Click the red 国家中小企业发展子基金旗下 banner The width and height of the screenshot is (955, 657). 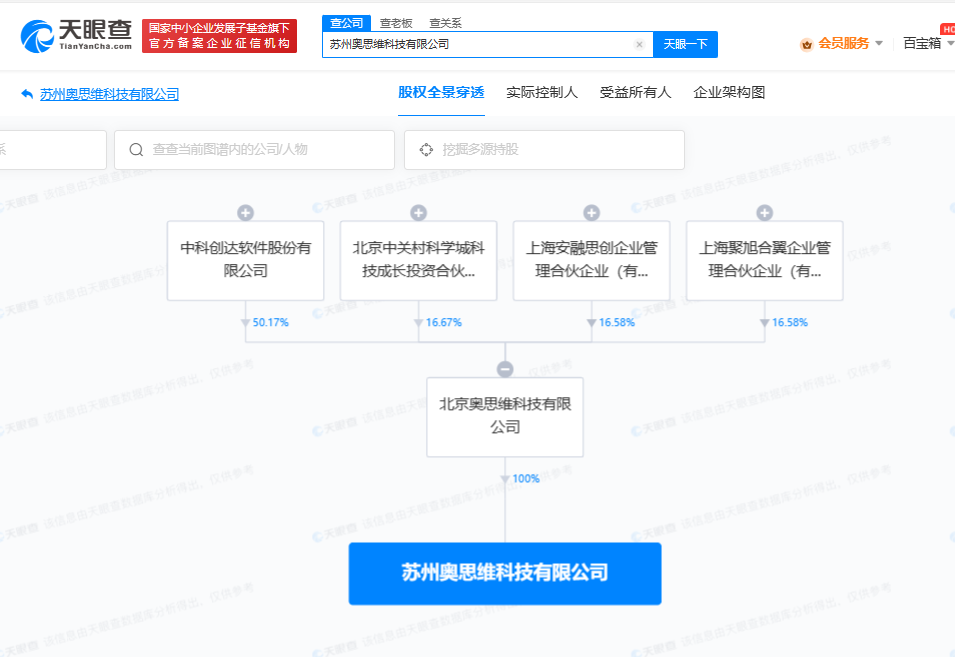click(219, 36)
